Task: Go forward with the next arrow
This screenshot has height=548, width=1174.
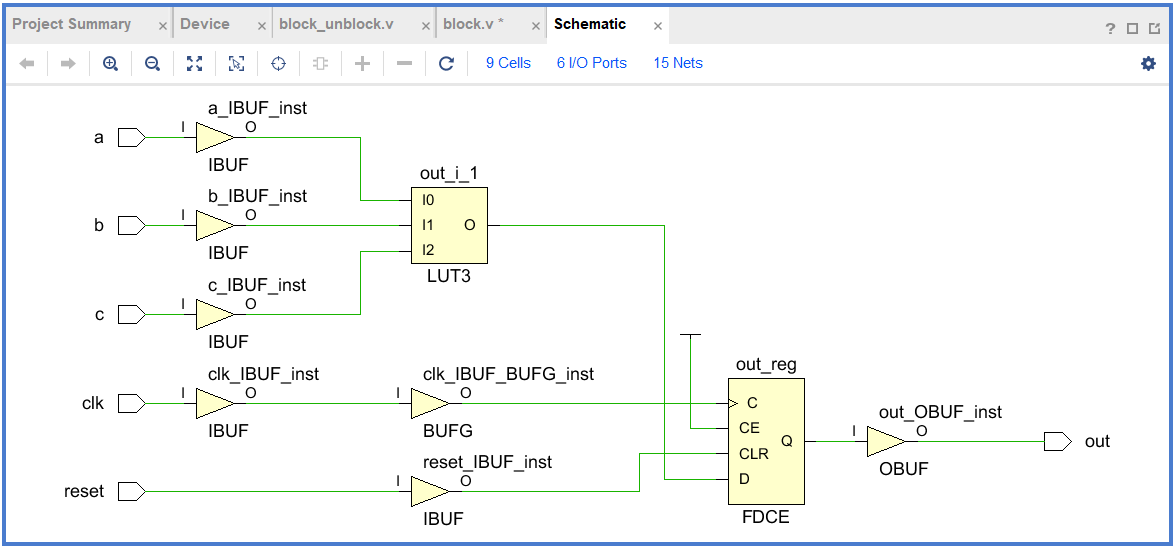Action: click(x=68, y=64)
